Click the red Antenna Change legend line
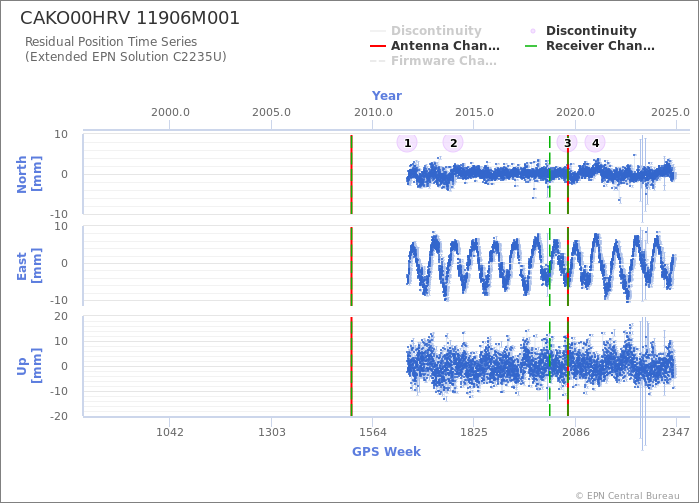This screenshot has width=700, height=504. 378,46
